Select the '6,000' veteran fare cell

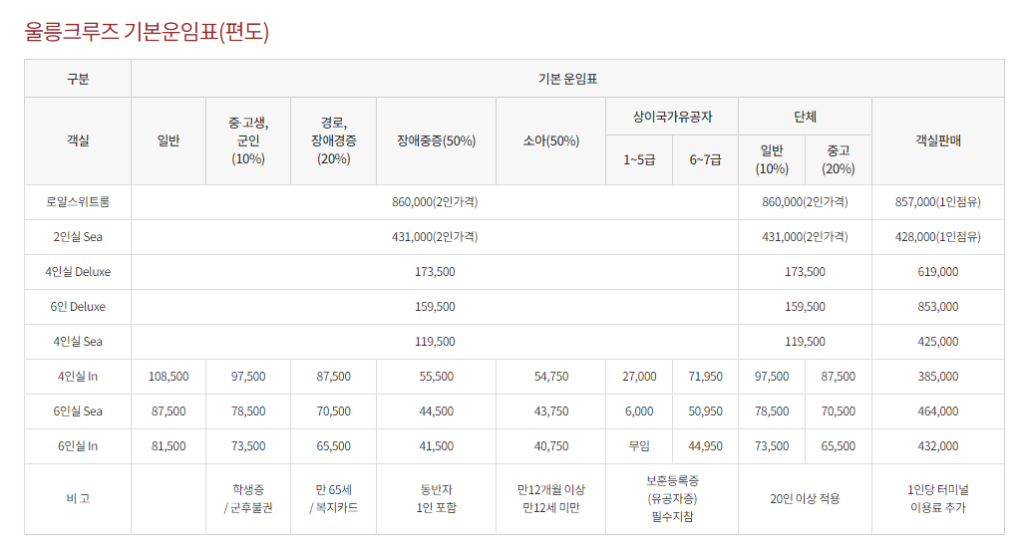pos(639,412)
